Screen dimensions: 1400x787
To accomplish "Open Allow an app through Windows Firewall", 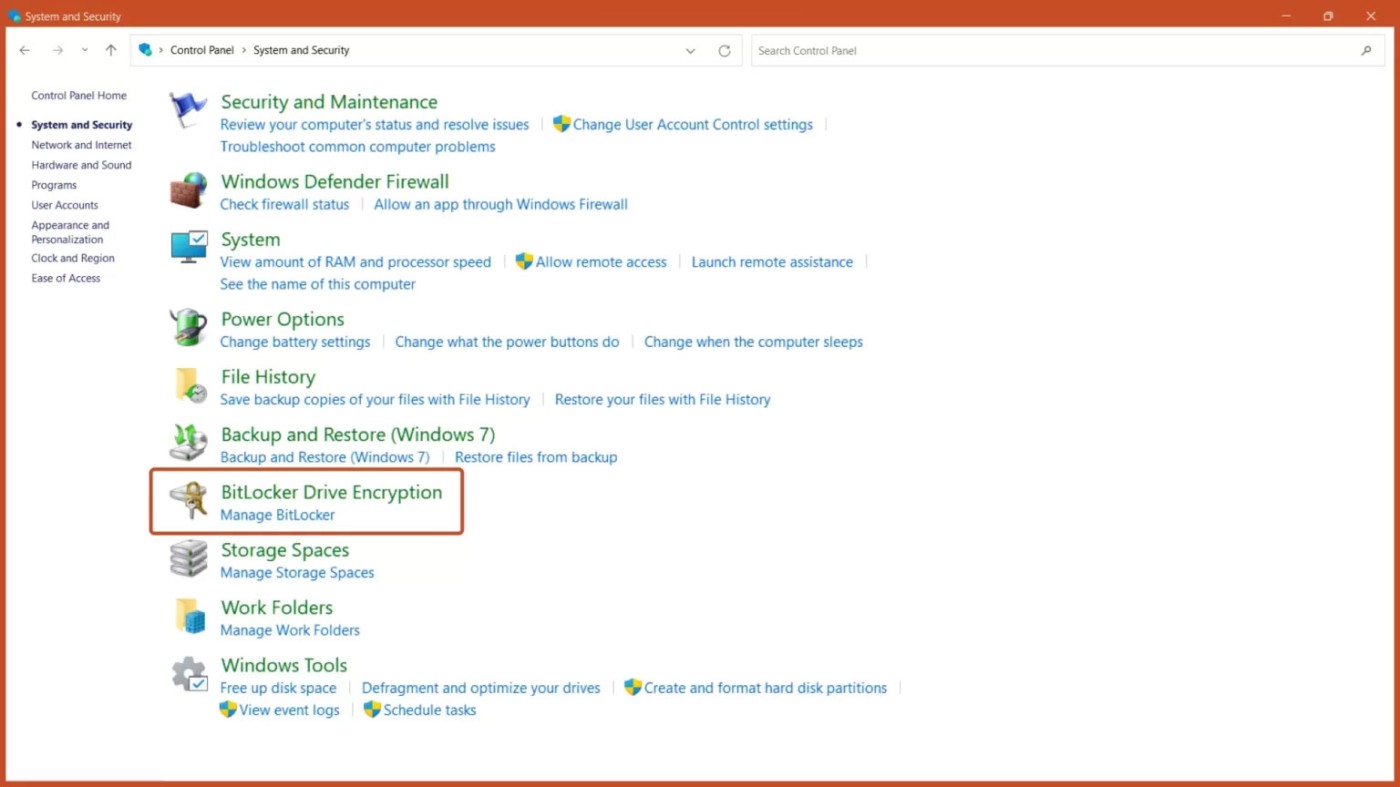I will (x=501, y=204).
